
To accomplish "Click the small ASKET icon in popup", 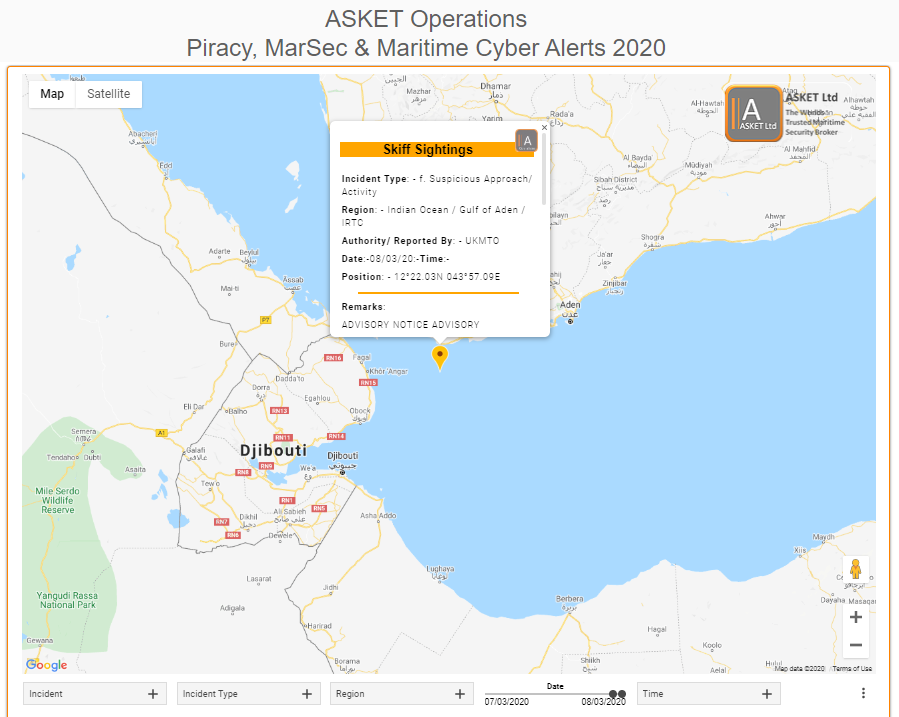I will 526,140.
